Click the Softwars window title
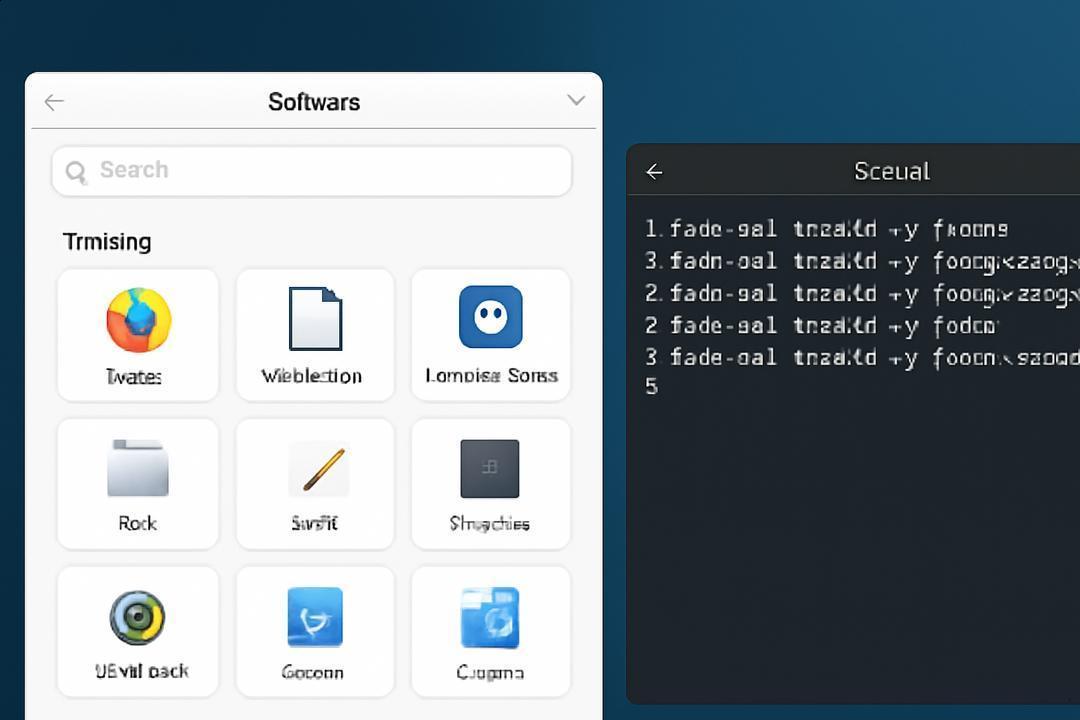 (x=314, y=102)
